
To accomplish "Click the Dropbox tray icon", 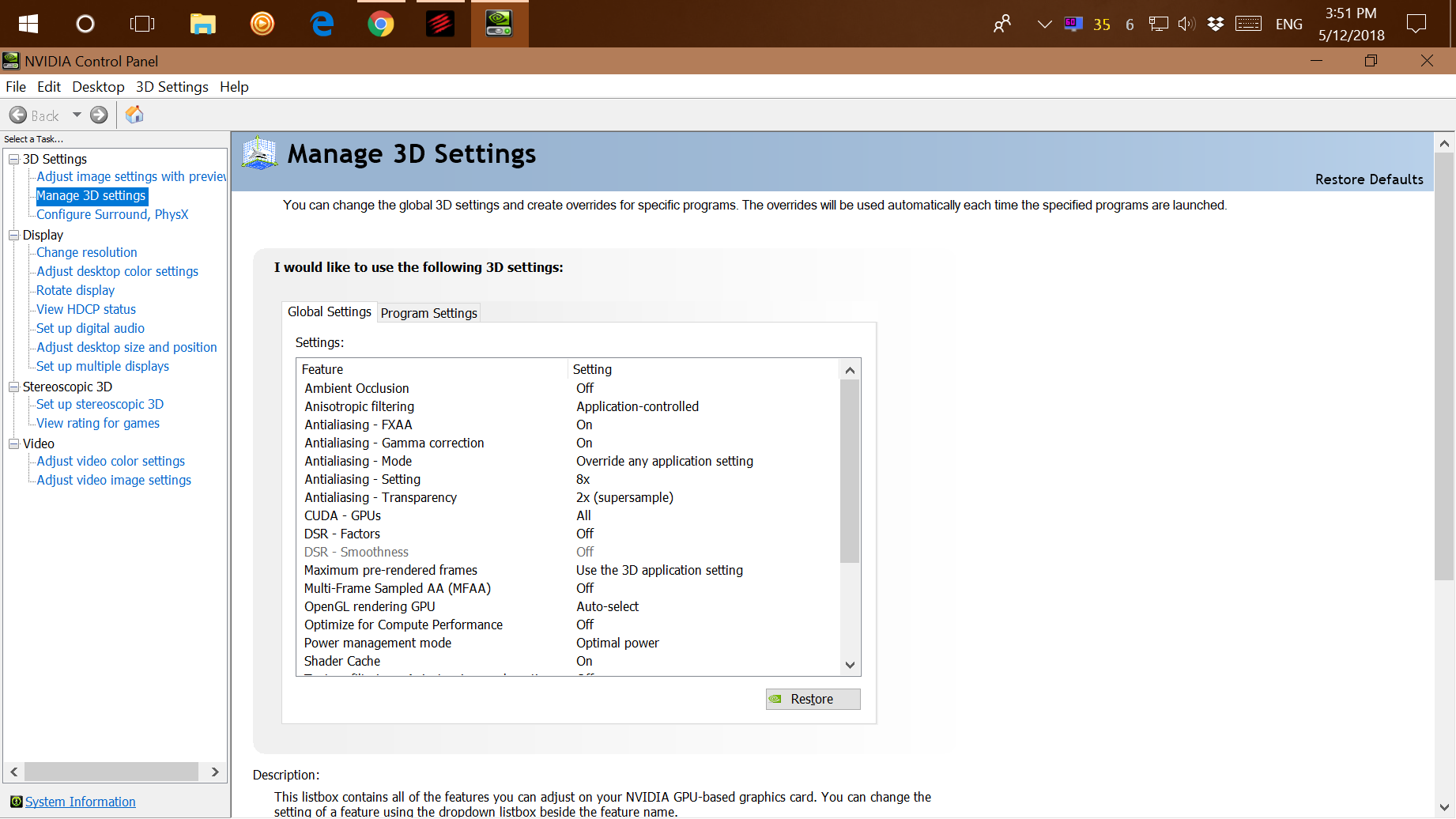I will pyautogui.click(x=1216, y=24).
